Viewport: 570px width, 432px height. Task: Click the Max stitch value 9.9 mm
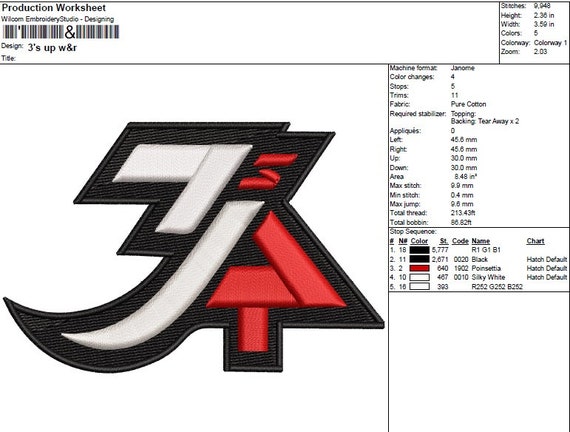pos(462,186)
